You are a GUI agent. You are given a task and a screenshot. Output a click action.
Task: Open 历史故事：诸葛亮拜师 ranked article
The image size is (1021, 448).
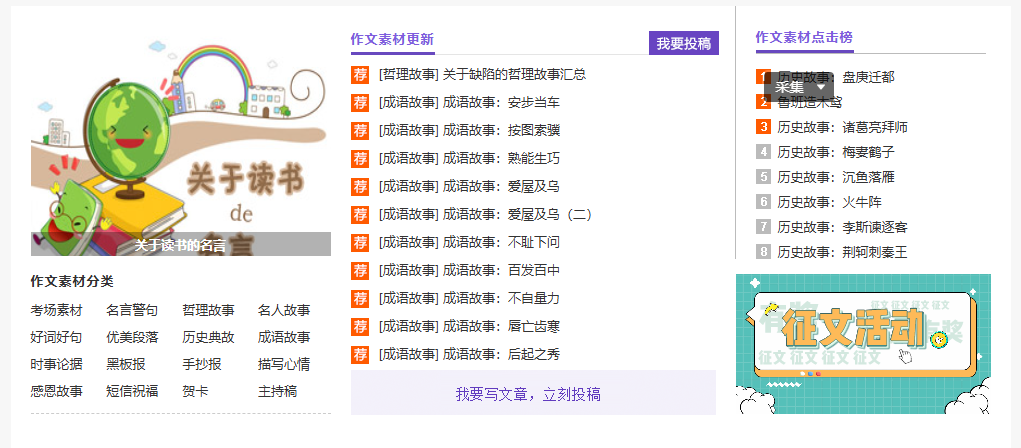point(843,127)
